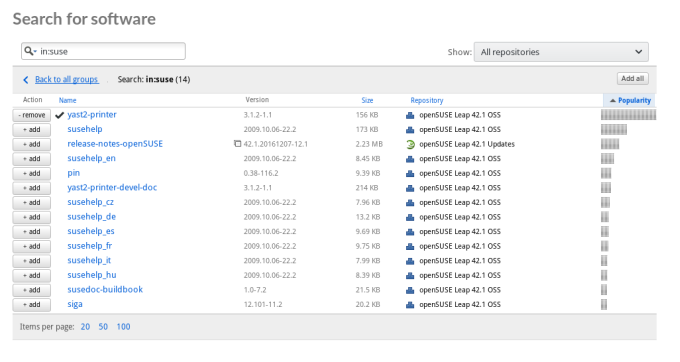
Task: Add the susehelp_de package
Action: point(32,217)
